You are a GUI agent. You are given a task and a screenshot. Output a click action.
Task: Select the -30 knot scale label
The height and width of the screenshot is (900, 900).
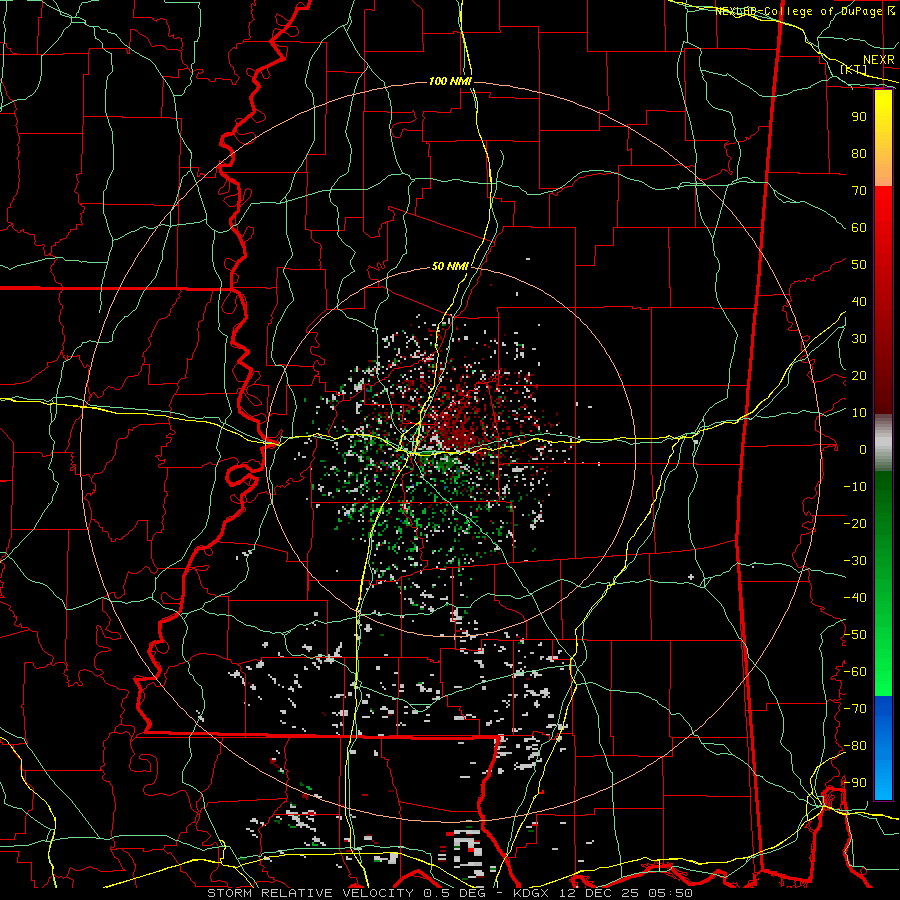(x=855, y=561)
